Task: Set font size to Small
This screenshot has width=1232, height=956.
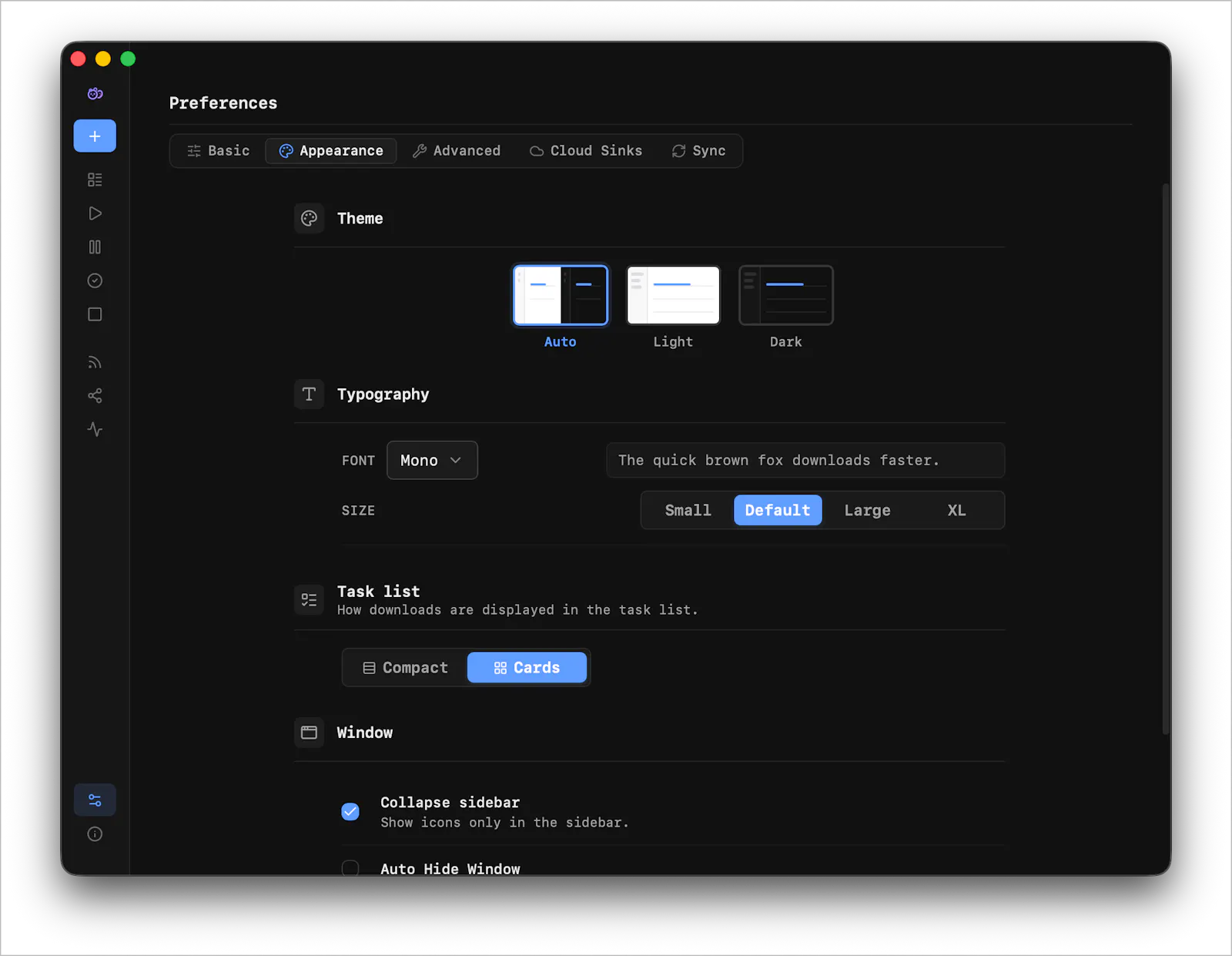Action: (x=688, y=510)
